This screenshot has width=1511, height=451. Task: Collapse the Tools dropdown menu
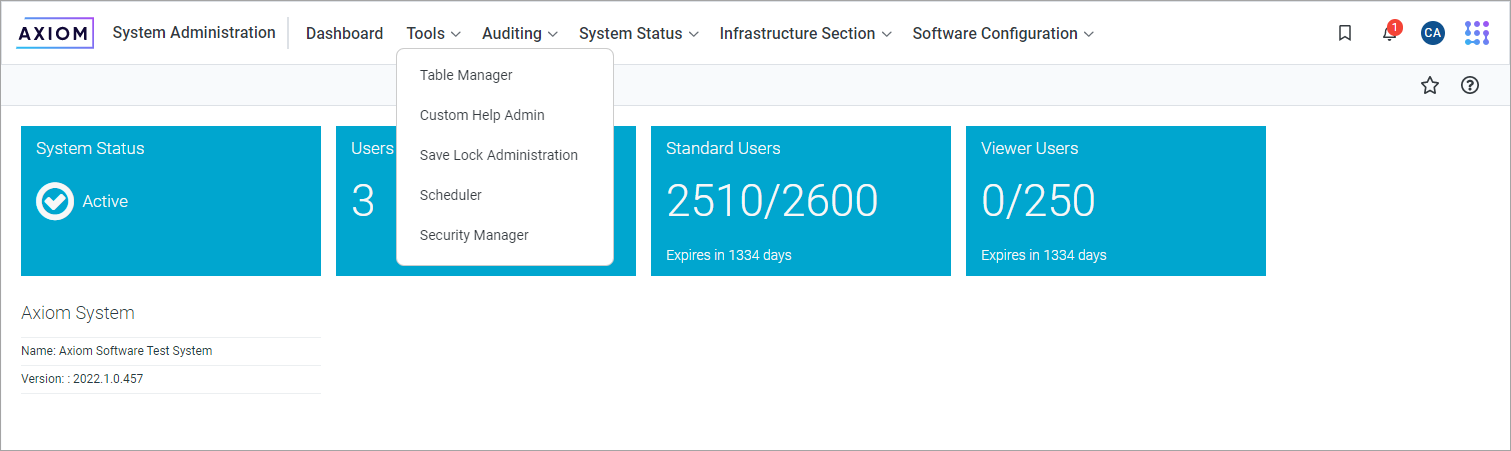click(x=433, y=33)
